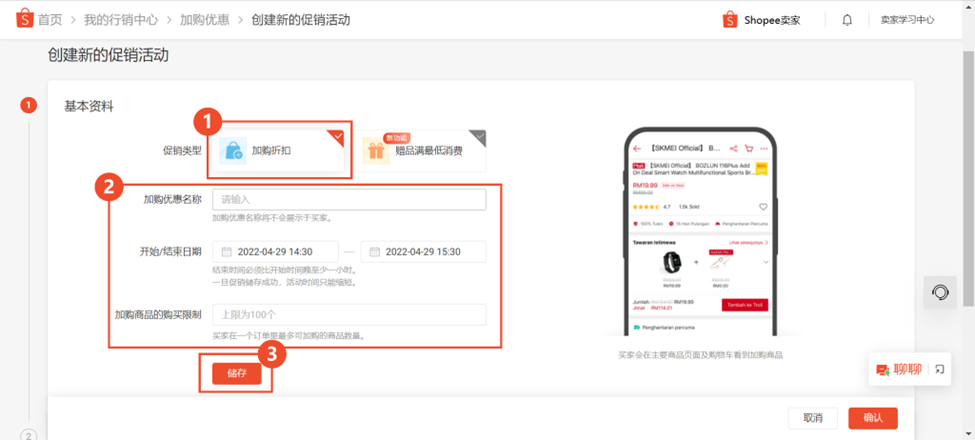This screenshot has height=440, width=975.
Task: Click the Shopee logo beside 首页
Action: point(24,19)
